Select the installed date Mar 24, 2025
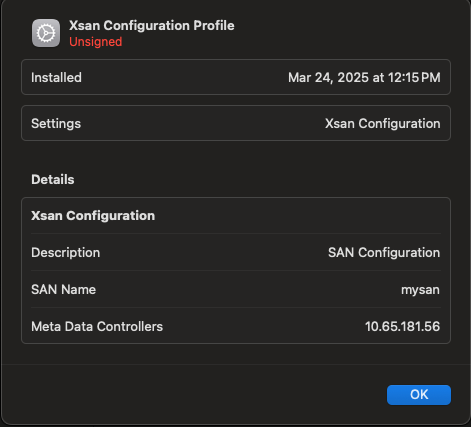The image size is (471, 427). pyautogui.click(x=328, y=78)
